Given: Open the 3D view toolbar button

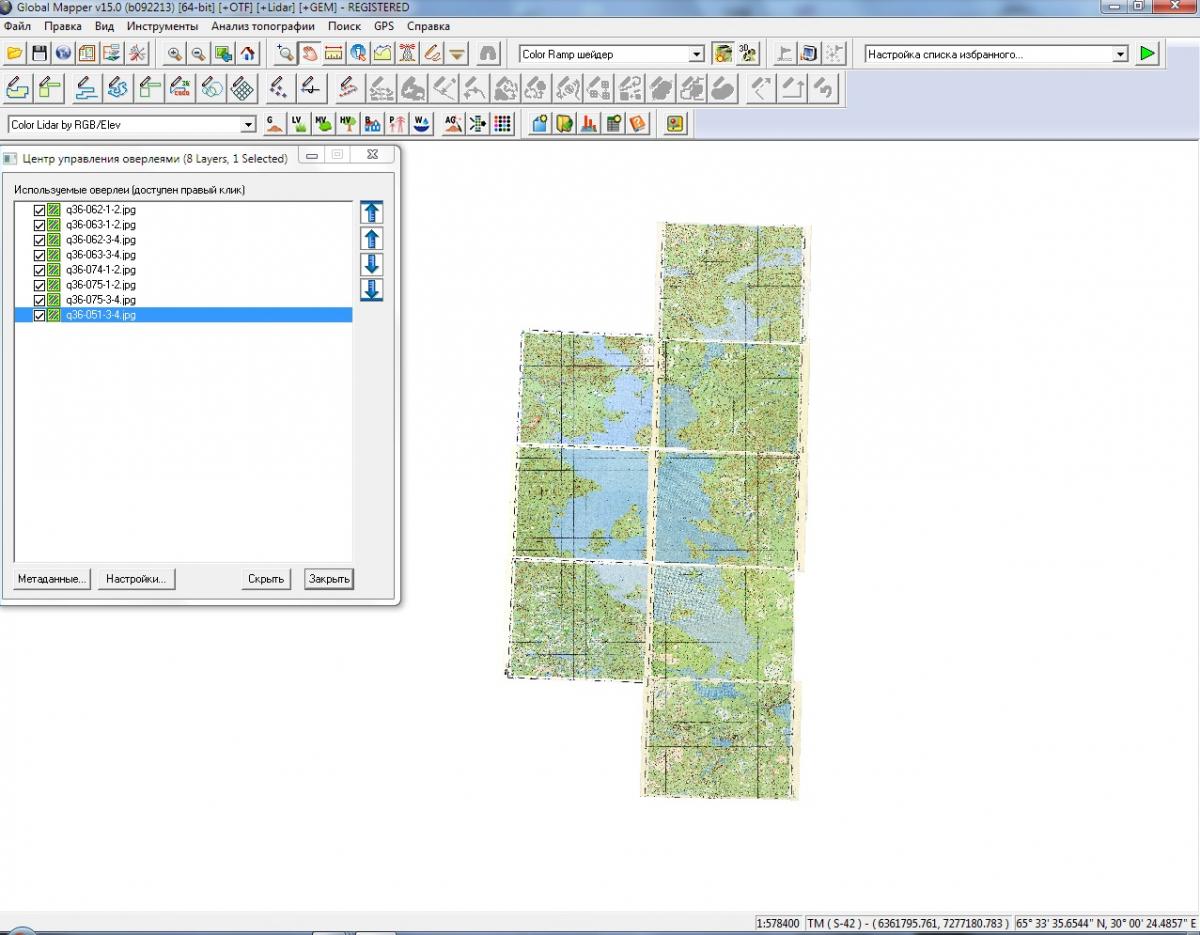Looking at the screenshot, I should click(x=747, y=53).
